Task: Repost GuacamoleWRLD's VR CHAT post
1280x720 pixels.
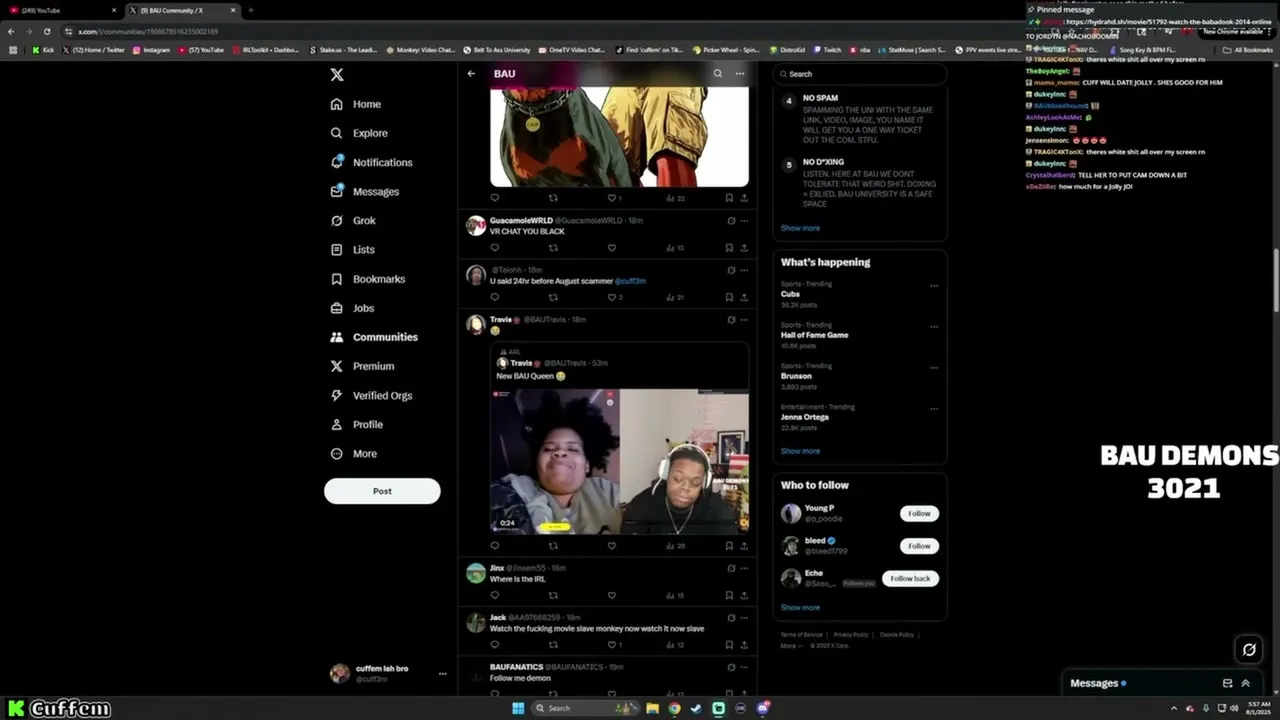Action: coord(553,247)
